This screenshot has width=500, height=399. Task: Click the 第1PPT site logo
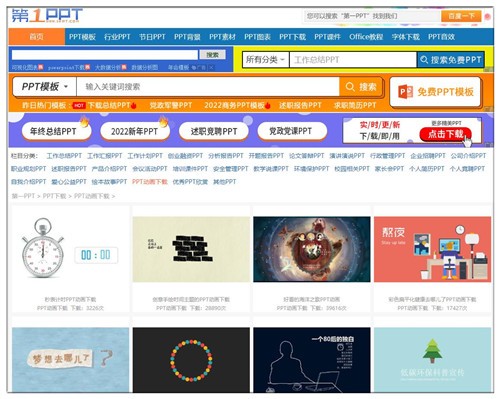click(47, 16)
